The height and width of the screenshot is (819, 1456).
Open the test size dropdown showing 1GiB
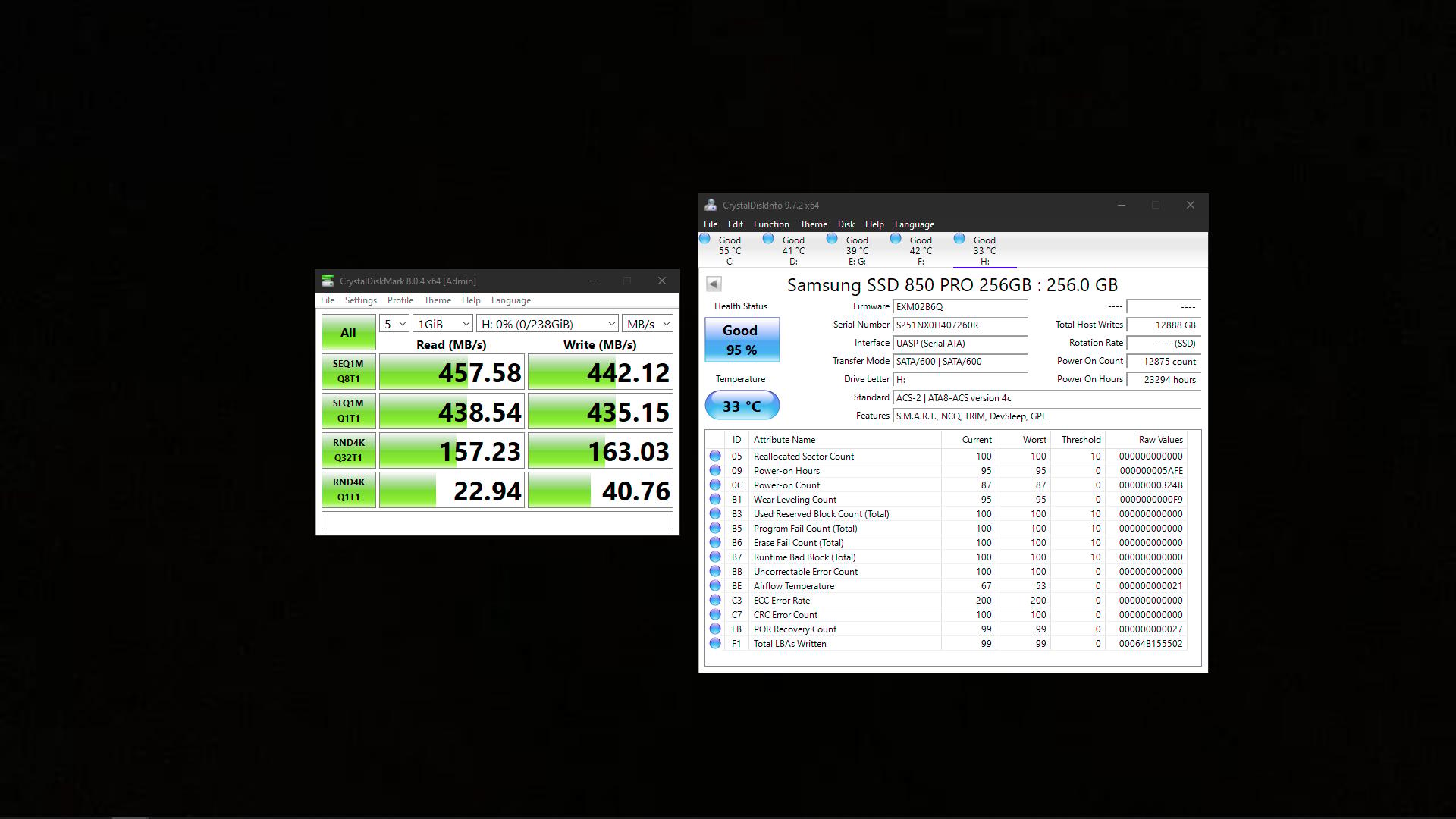[x=443, y=324]
